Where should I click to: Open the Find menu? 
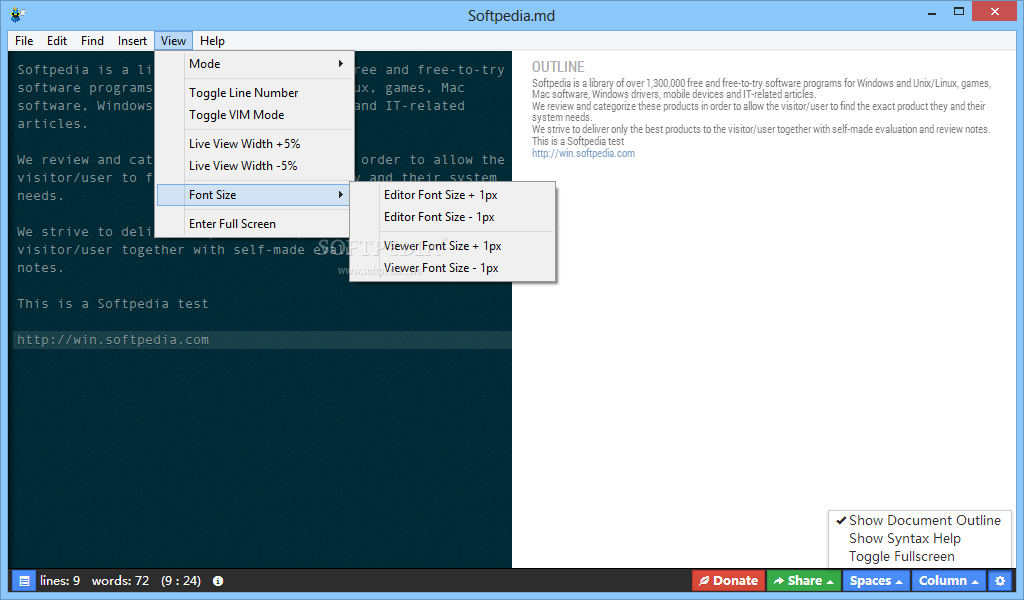[92, 40]
